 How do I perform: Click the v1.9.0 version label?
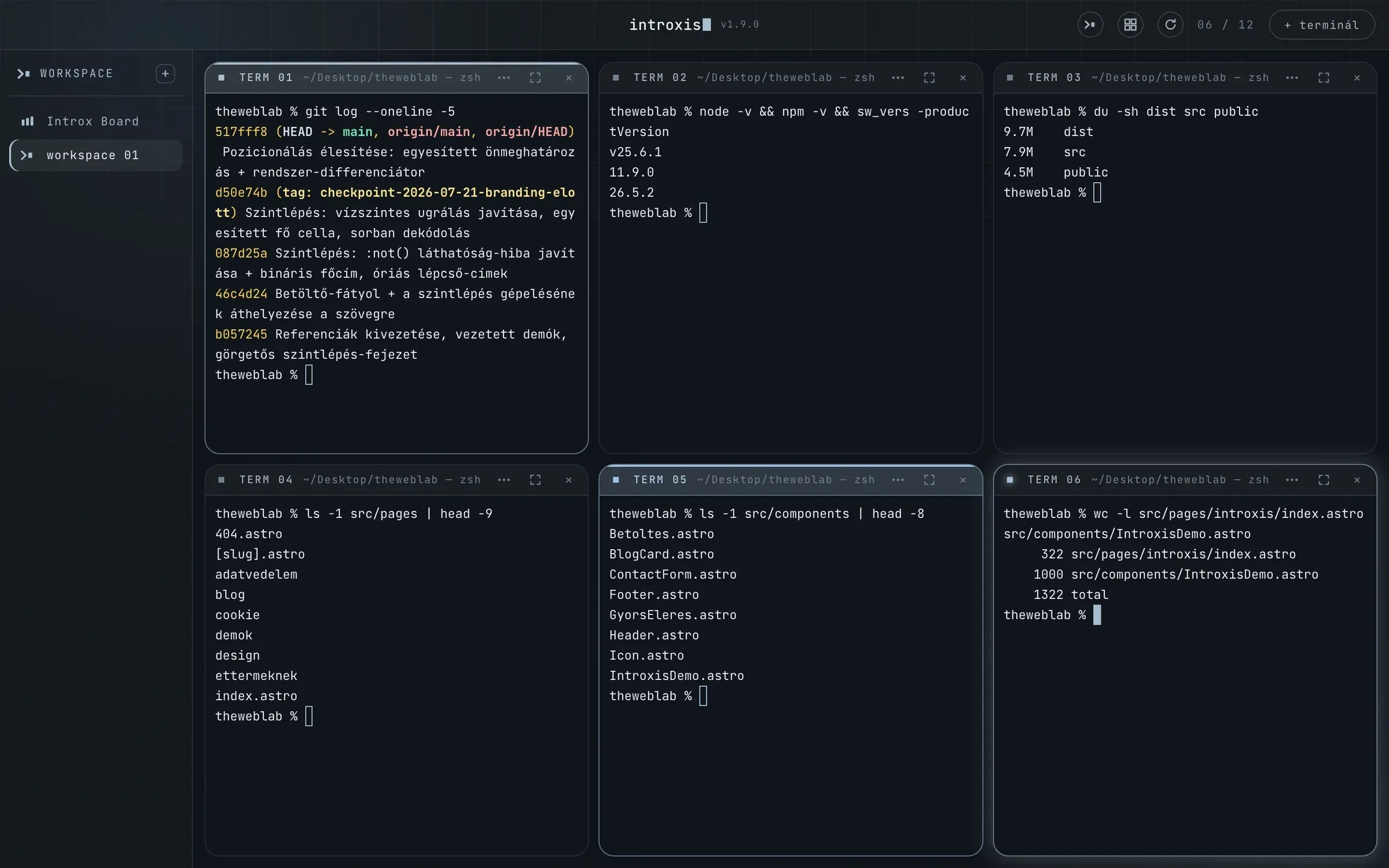click(740, 24)
